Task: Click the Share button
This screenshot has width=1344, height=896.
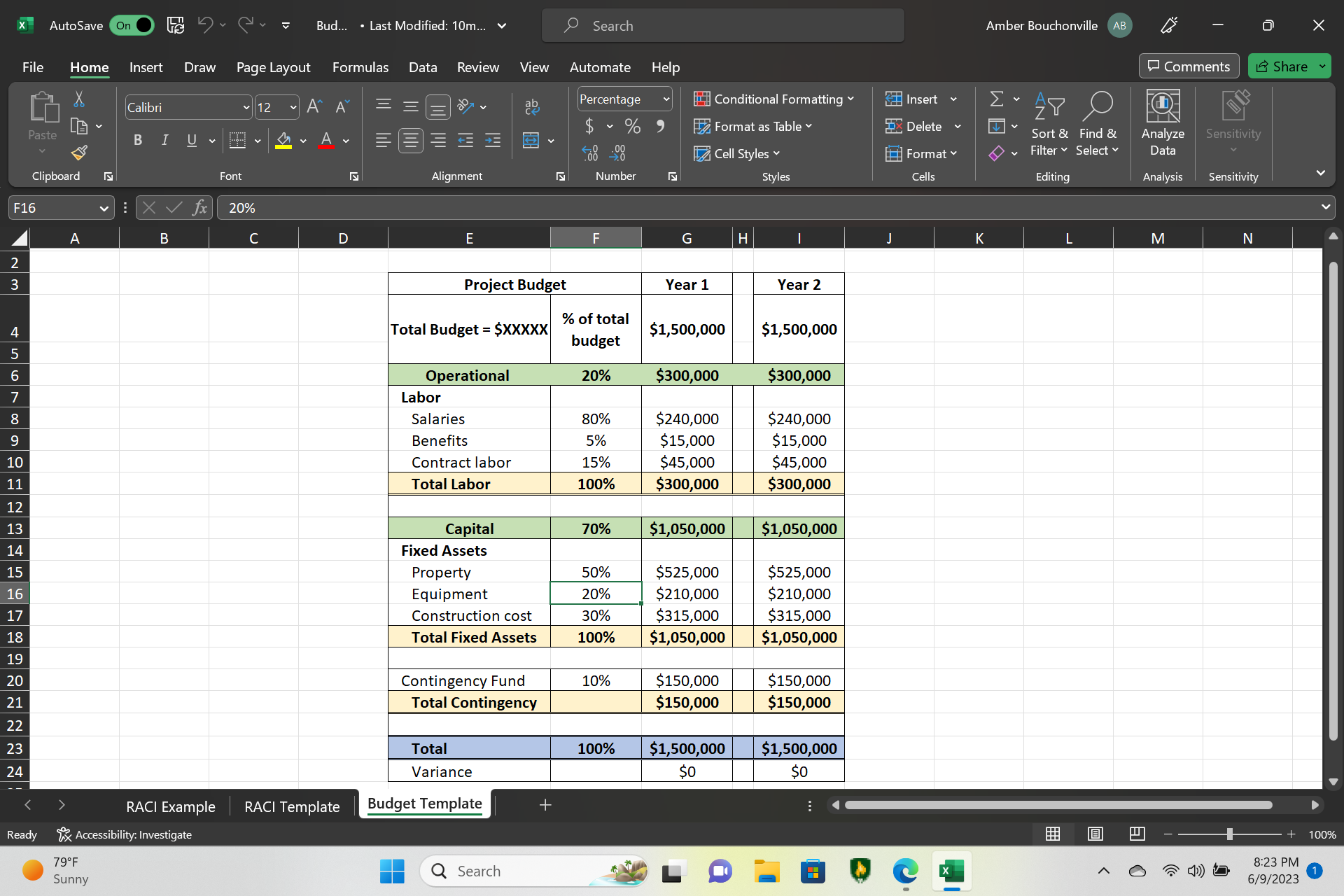Action: [x=1289, y=66]
